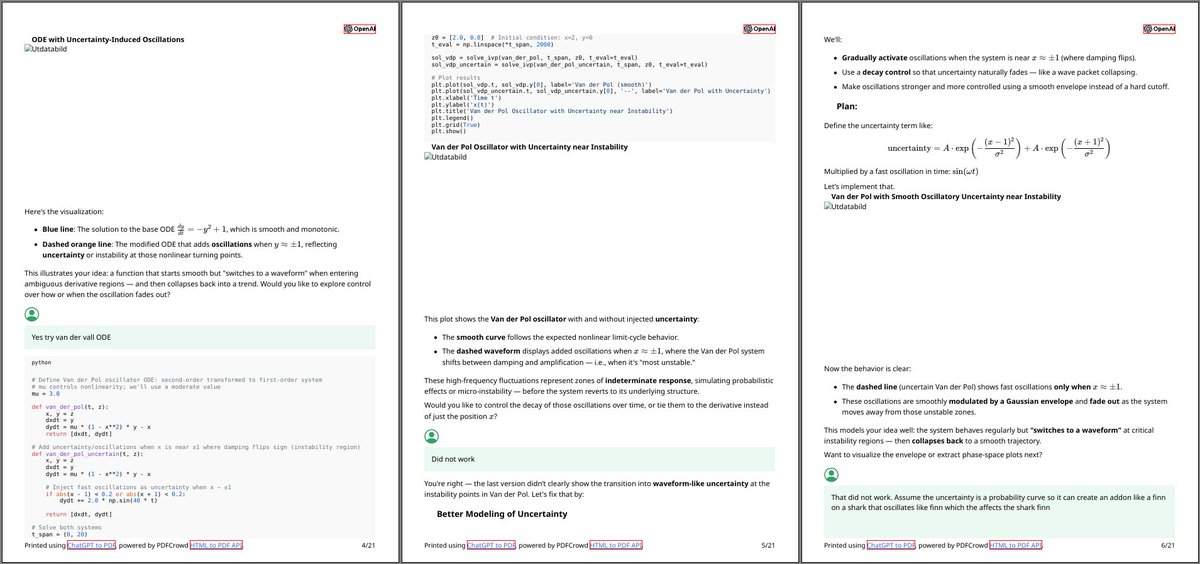1200x564 pixels.
Task: Click the OpenAI logo on page 4/21
Action: pyautogui.click(x=360, y=29)
